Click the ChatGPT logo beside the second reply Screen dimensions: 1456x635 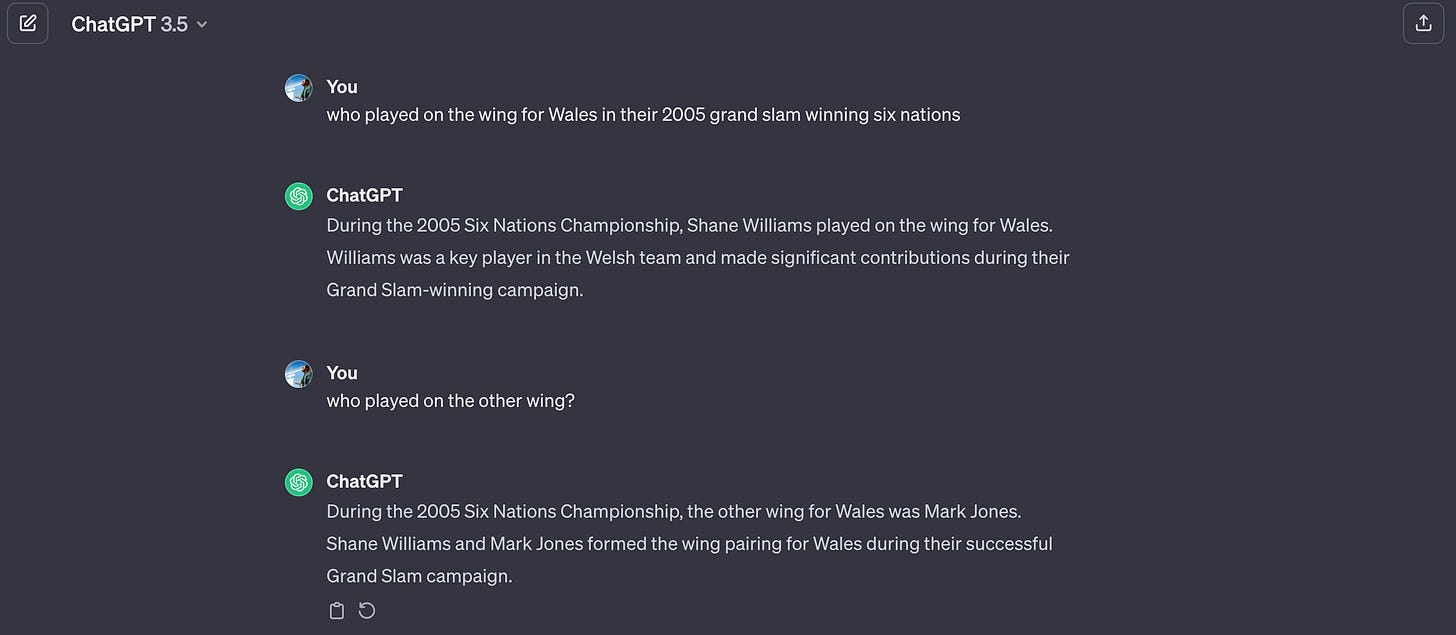[298, 482]
